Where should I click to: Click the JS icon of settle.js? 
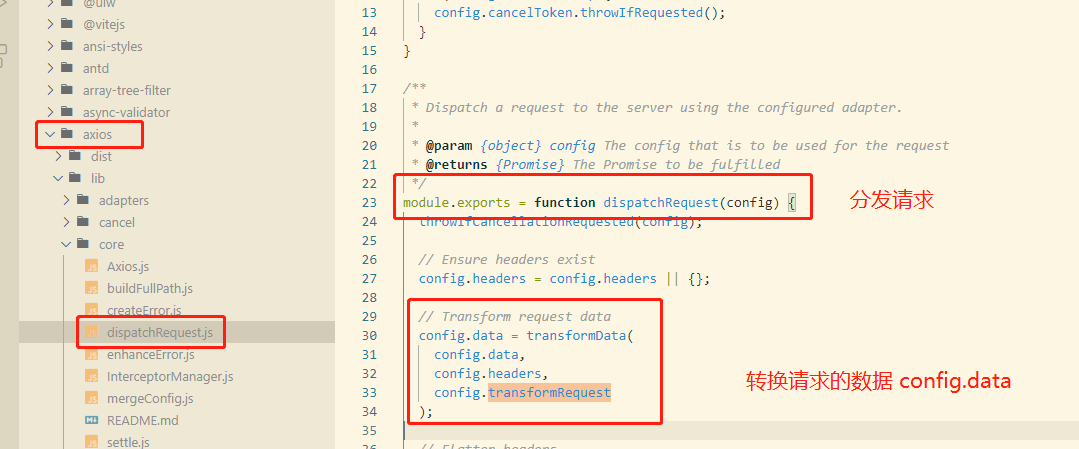click(x=92, y=441)
